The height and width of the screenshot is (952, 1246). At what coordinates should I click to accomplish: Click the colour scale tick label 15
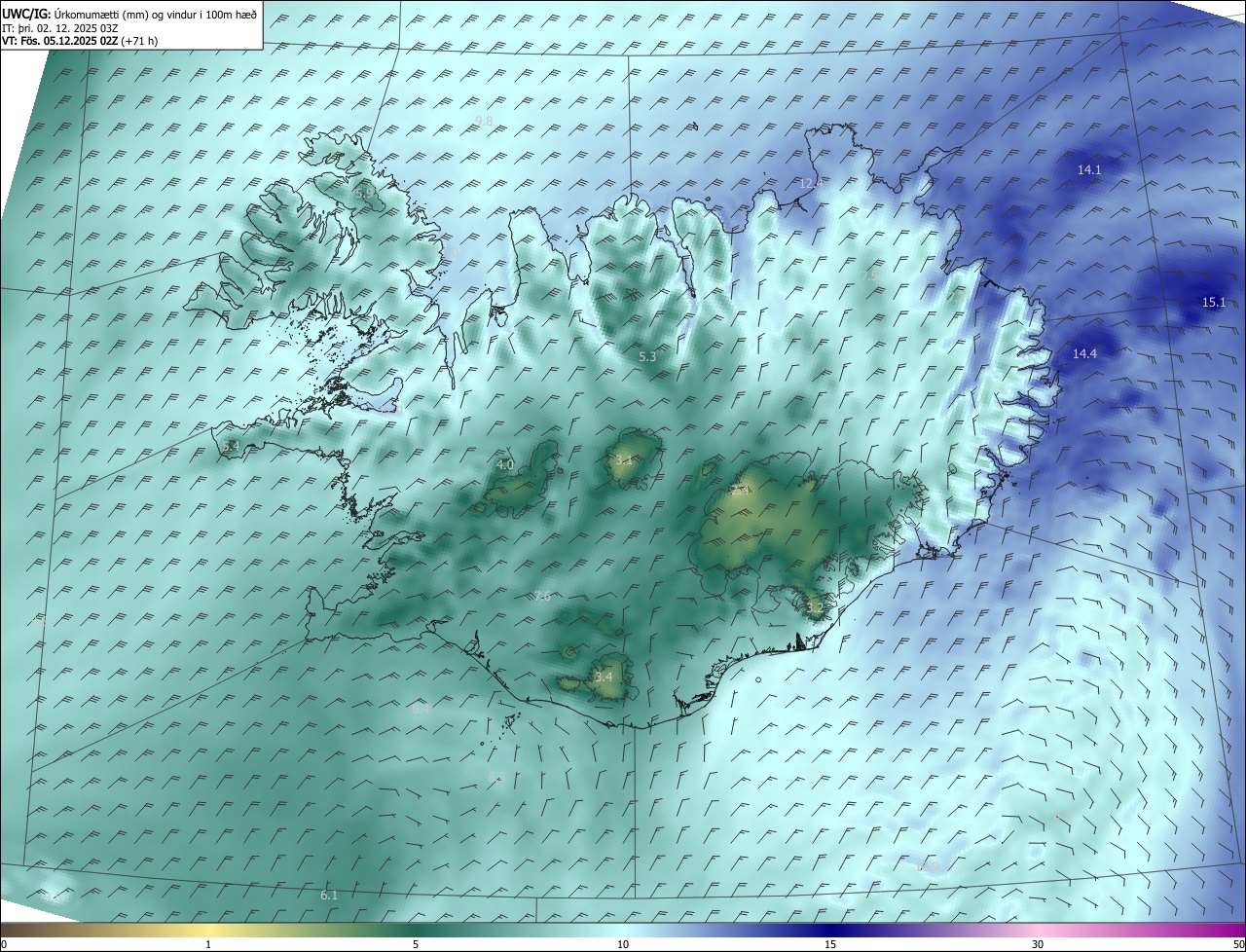click(830, 945)
